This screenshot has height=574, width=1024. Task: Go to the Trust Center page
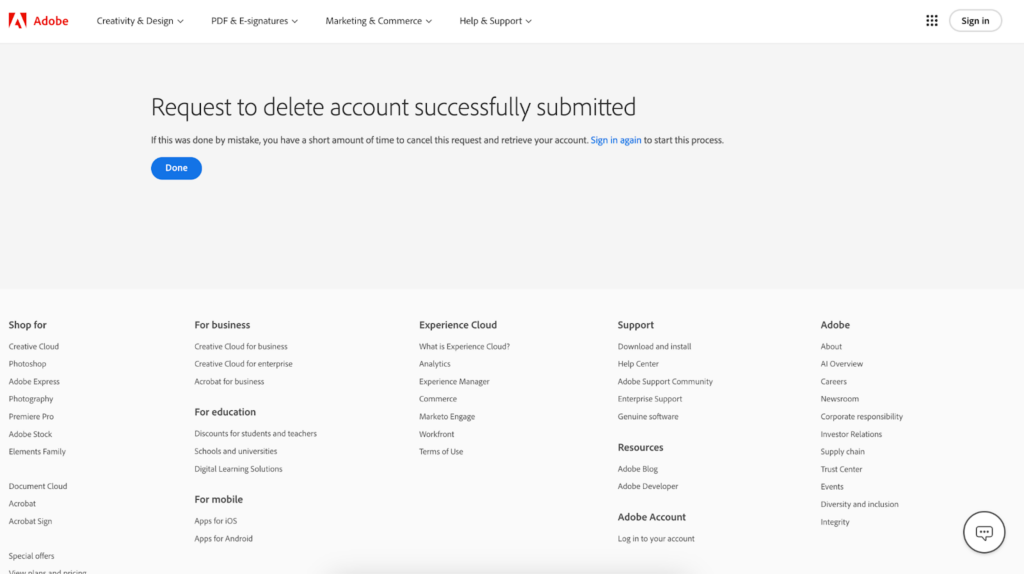tap(841, 469)
